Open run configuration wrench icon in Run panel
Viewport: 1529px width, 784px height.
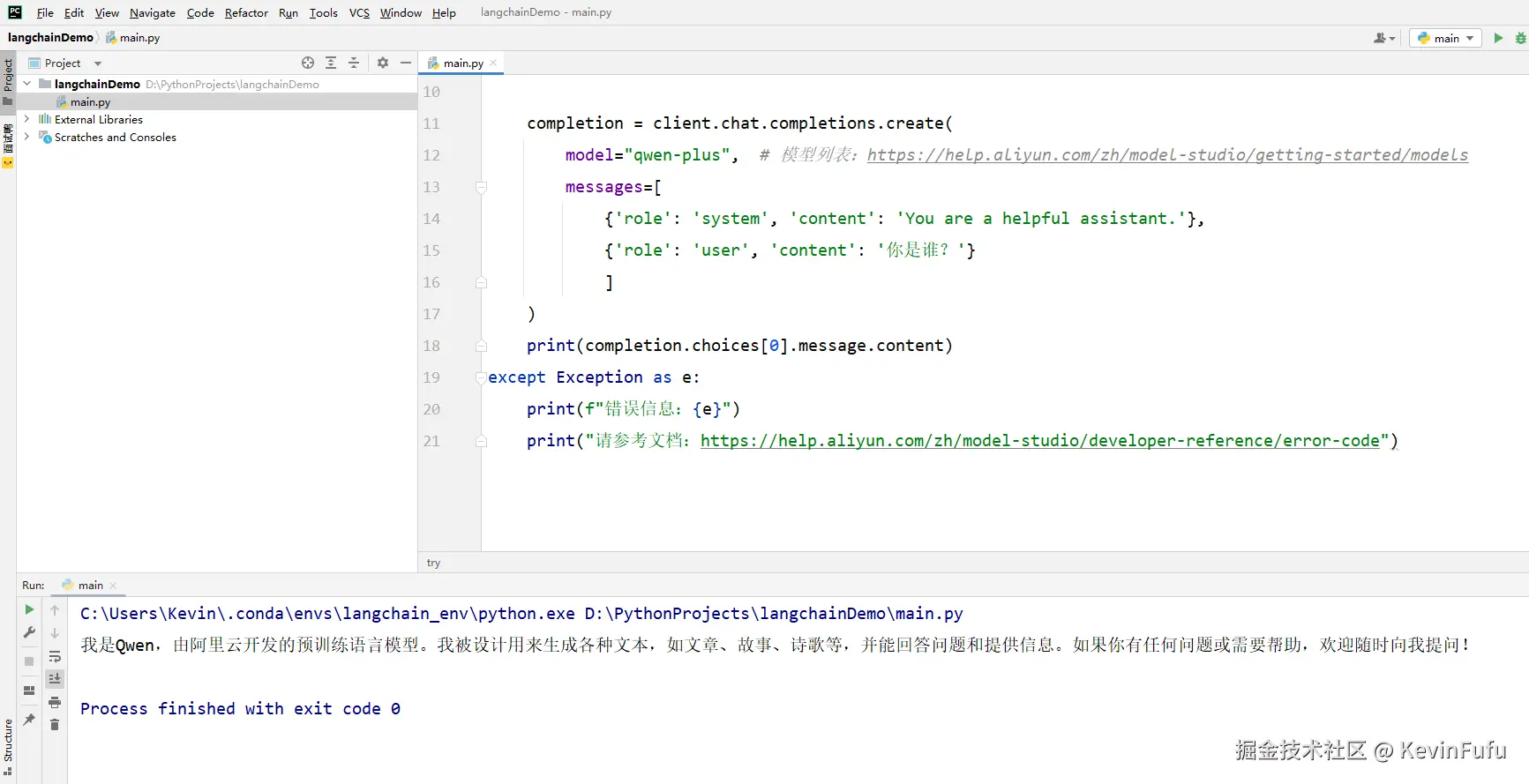tap(29, 632)
